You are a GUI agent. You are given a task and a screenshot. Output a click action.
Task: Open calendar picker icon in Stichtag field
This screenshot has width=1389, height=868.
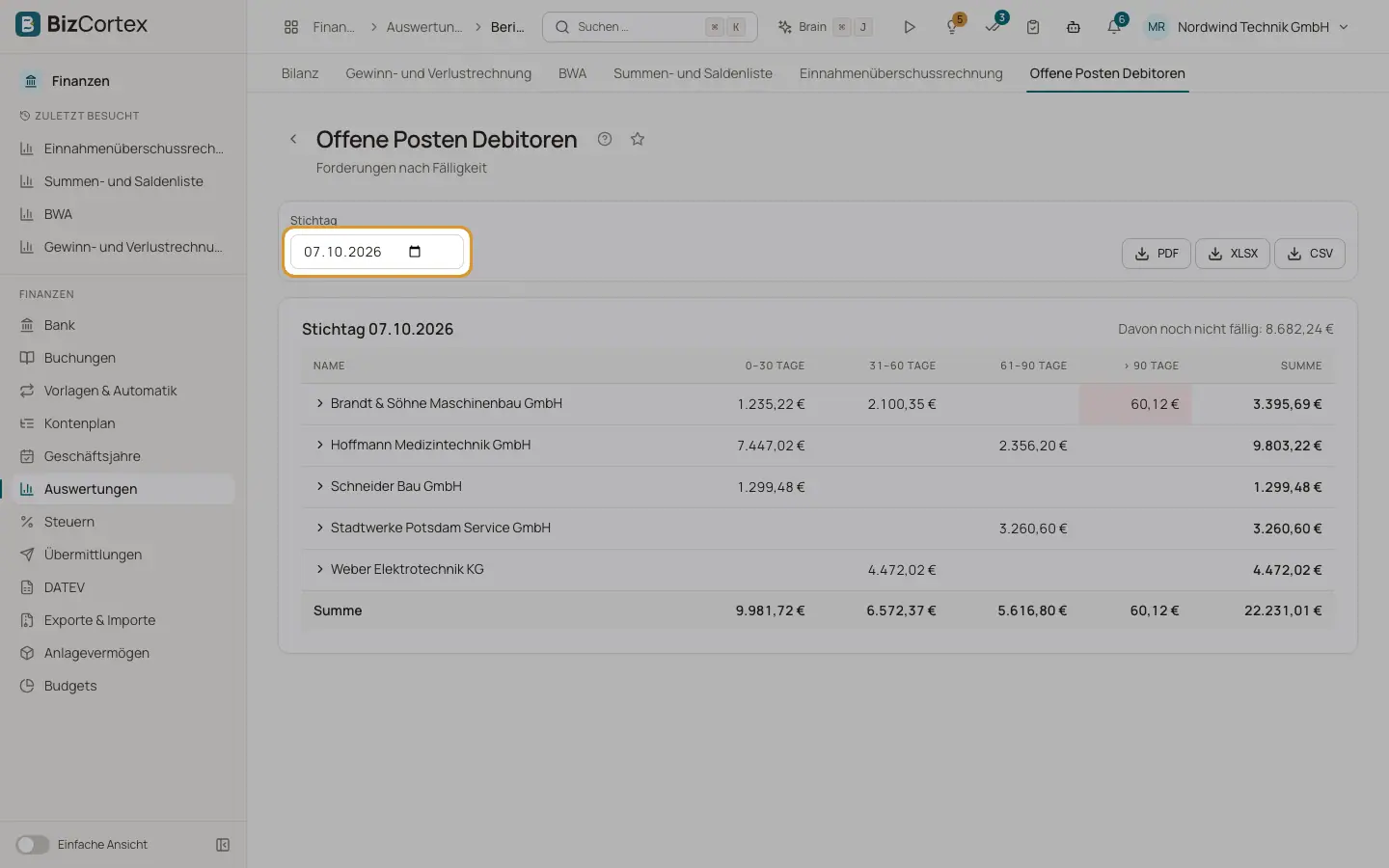(415, 252)
